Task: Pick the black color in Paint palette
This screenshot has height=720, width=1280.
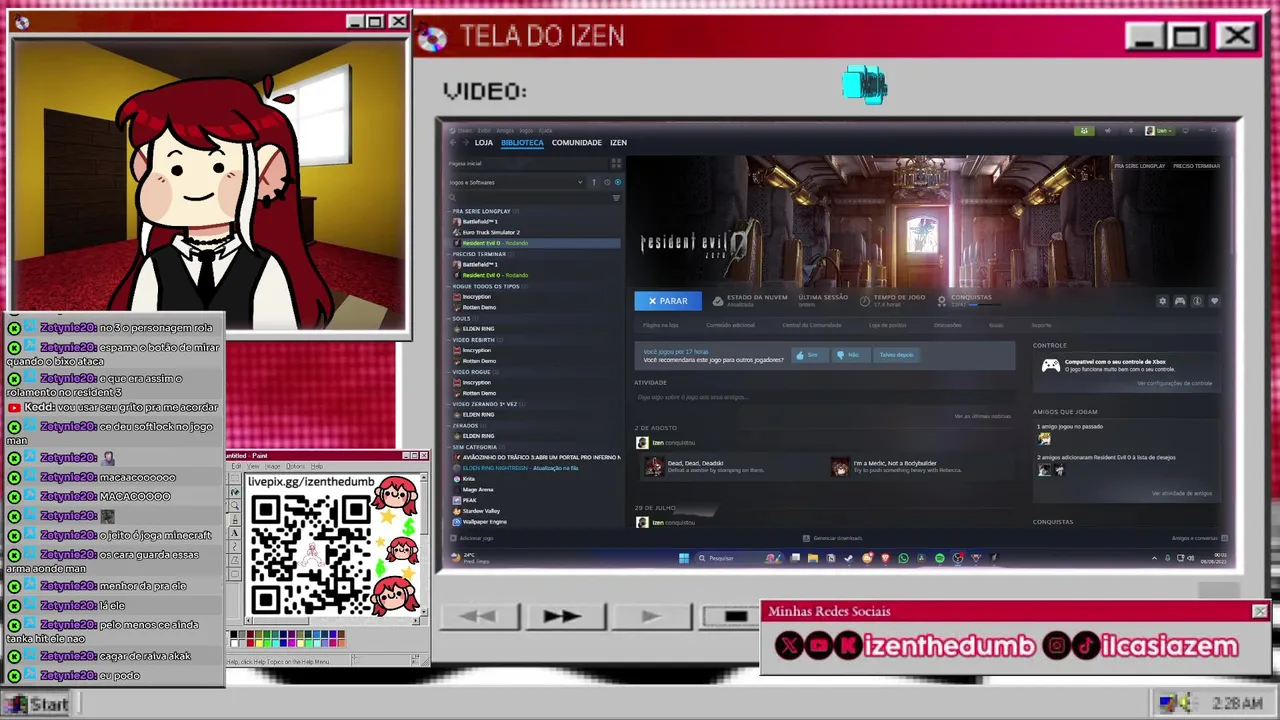Action: click(x=234, y=634)
